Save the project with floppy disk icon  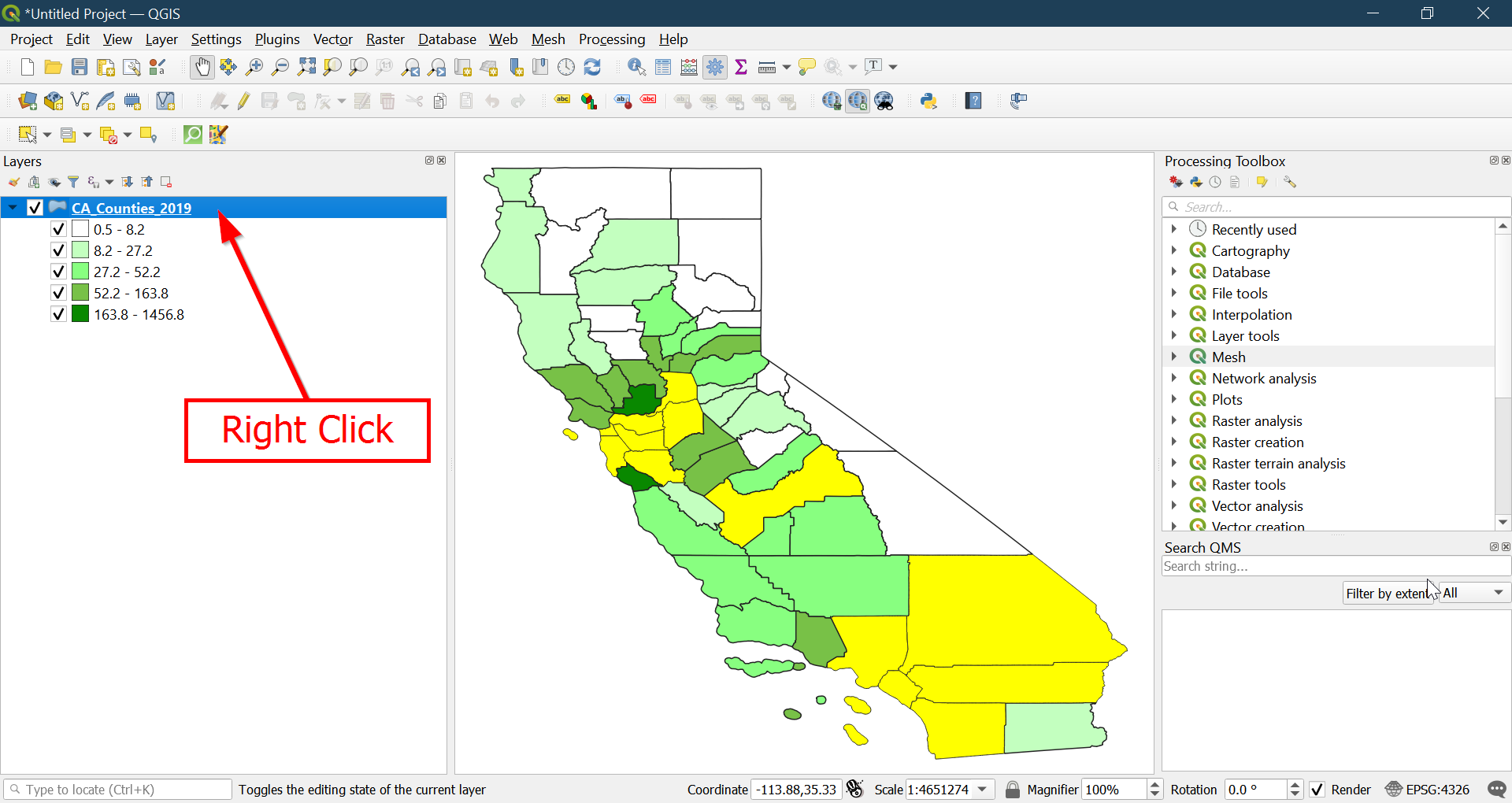[80, 68]
